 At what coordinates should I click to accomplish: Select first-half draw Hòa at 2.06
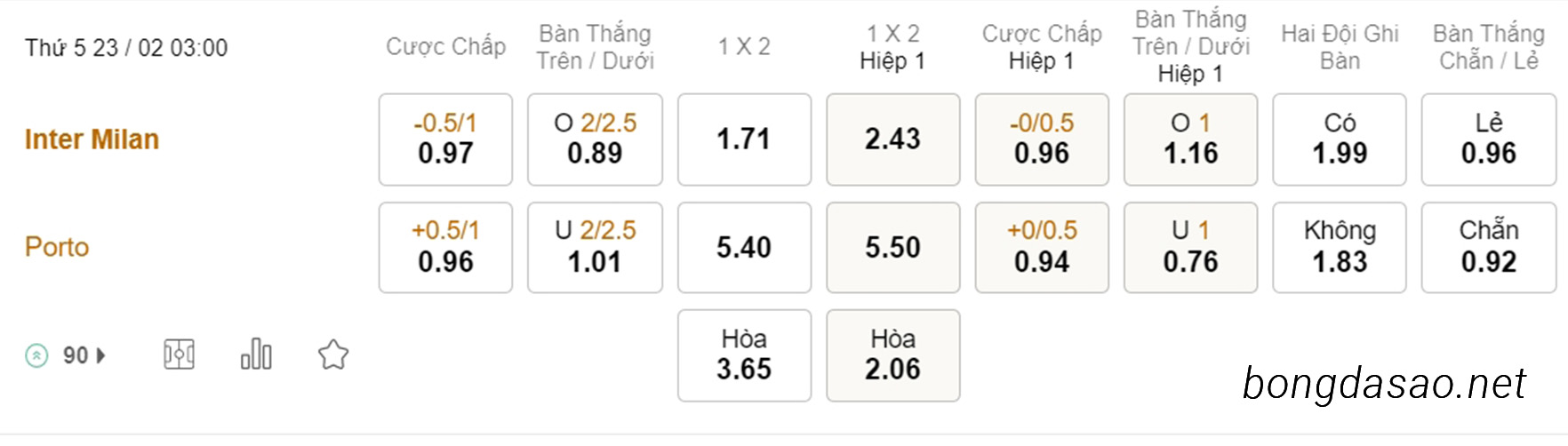893,355
